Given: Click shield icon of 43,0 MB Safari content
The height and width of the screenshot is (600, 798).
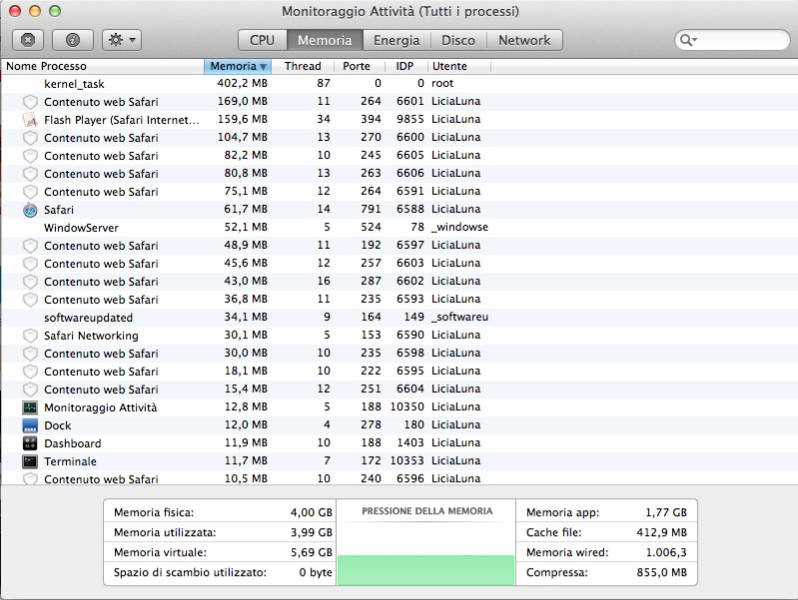Looking at the screenshot, I should click(30, 281).
